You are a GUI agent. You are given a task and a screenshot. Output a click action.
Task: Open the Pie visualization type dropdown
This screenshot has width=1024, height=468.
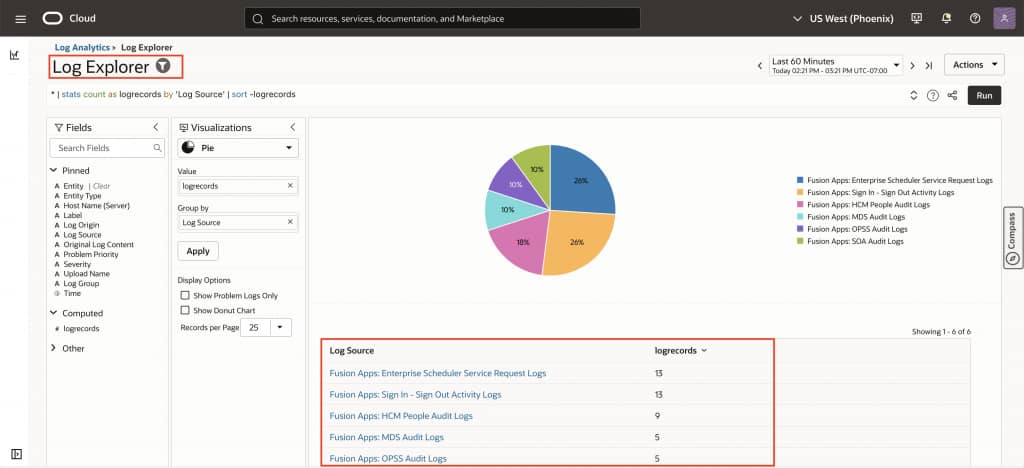238,148
